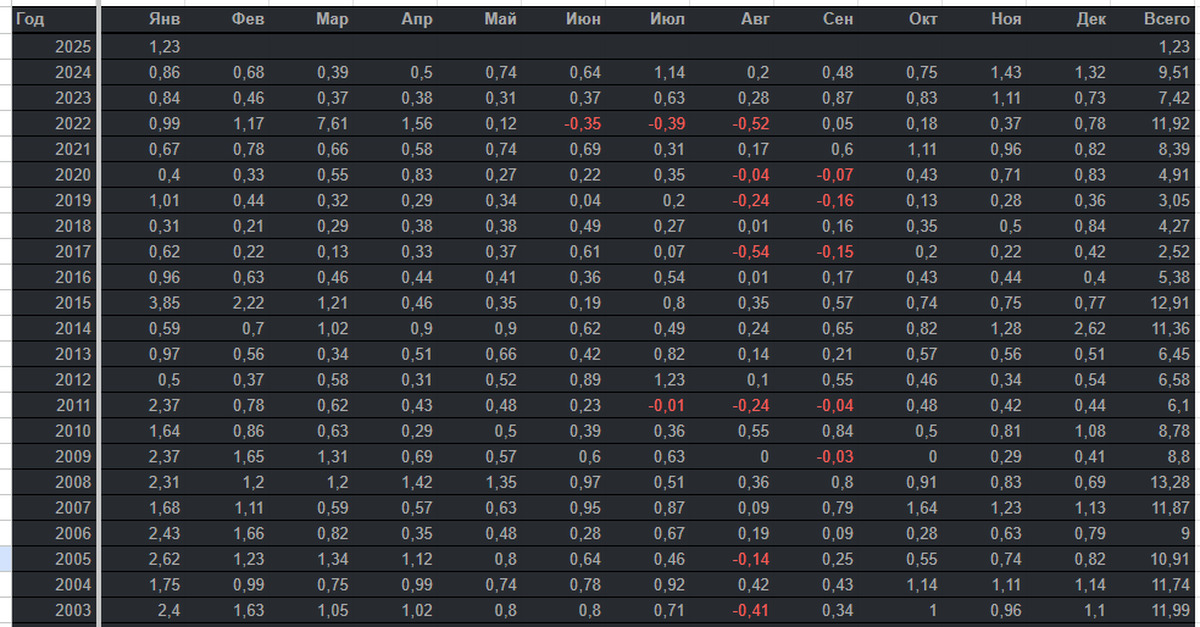Select September 2009 negative value -0,03
This screenshot has width=1200, height=627.
834,456
